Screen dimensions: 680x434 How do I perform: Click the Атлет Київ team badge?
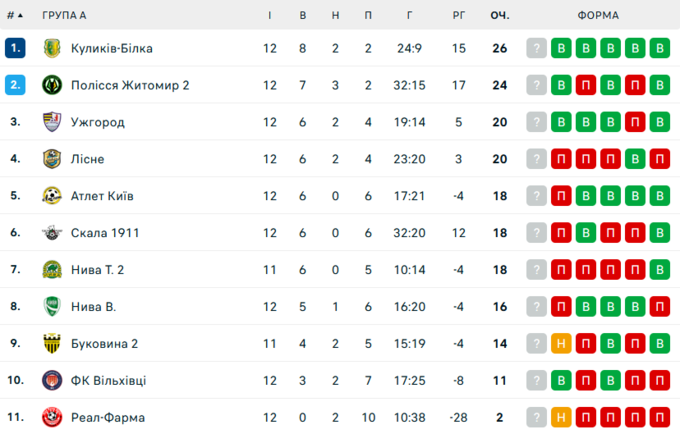click(x=52, y=196)
